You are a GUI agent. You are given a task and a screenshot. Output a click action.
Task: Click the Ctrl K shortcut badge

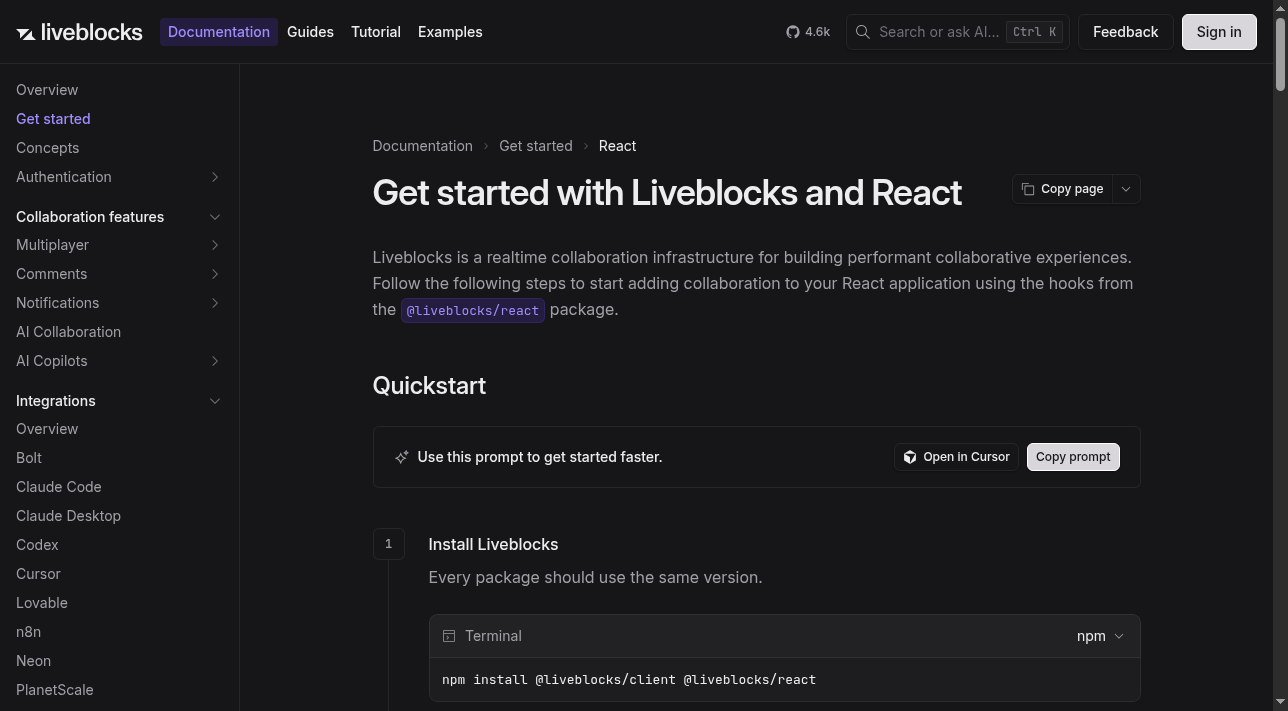click(1034, 32)
